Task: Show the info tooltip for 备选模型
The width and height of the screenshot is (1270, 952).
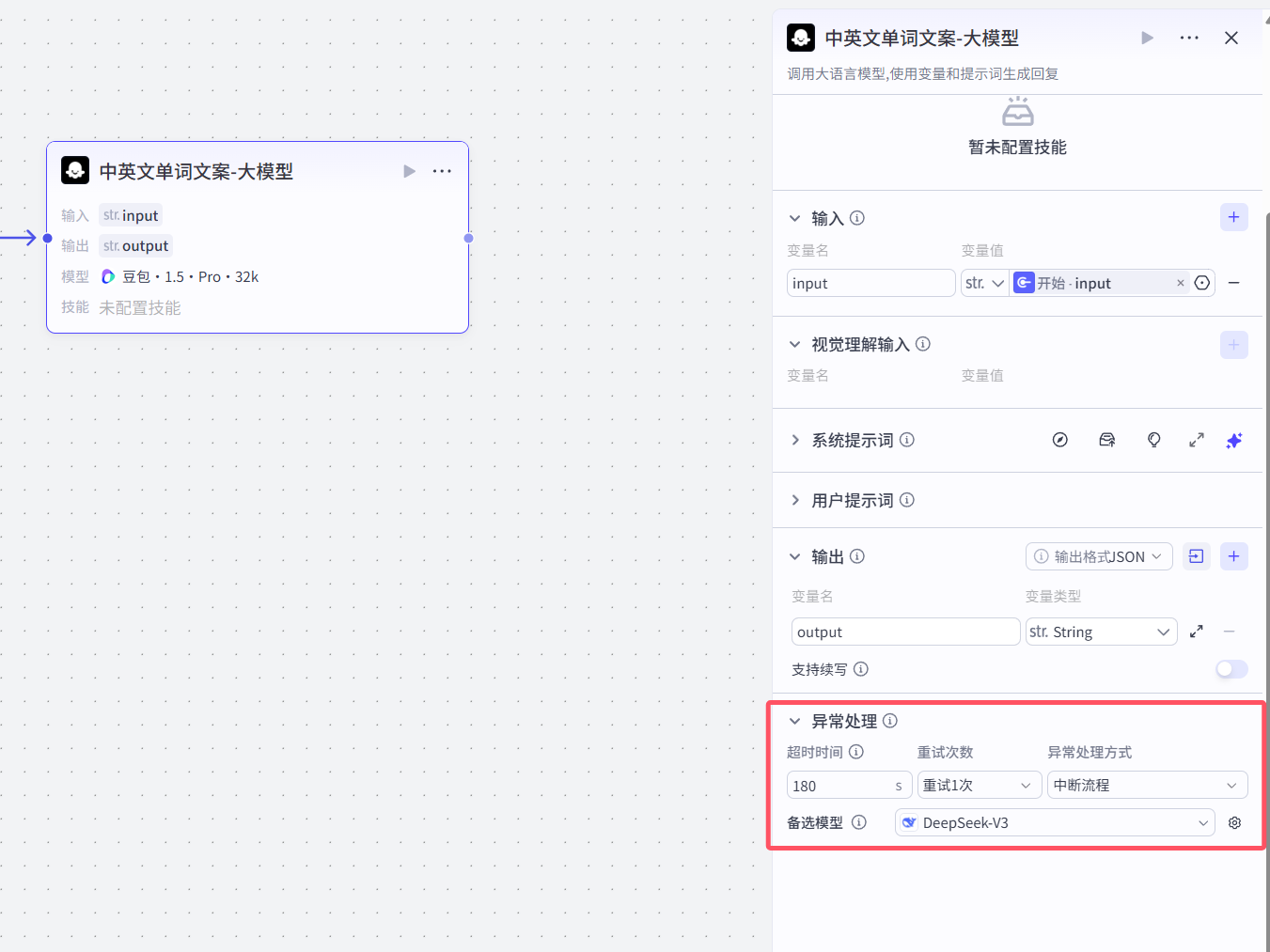Action: point(859,822)
